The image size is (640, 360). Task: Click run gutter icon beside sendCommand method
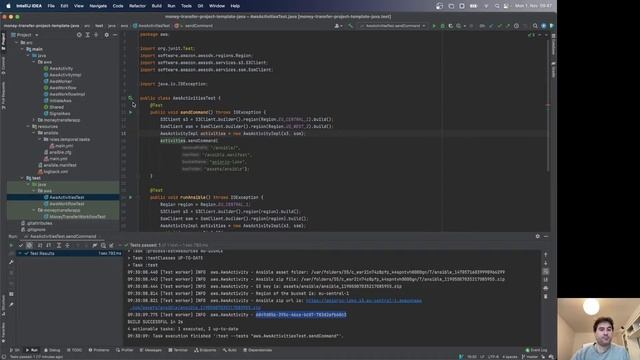pos(131,112)
